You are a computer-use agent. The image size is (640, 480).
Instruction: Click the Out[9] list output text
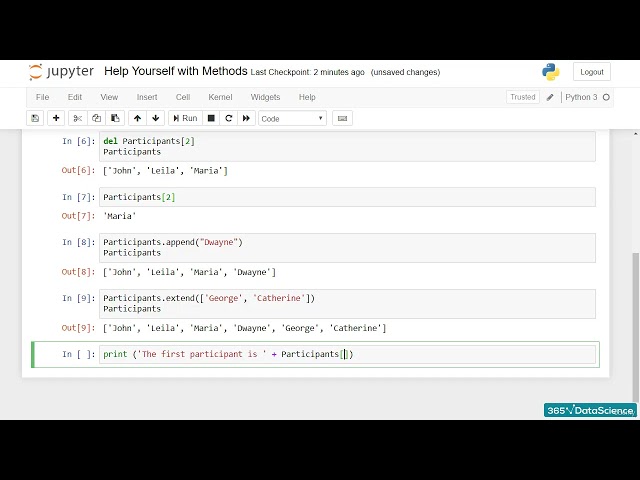244,328
